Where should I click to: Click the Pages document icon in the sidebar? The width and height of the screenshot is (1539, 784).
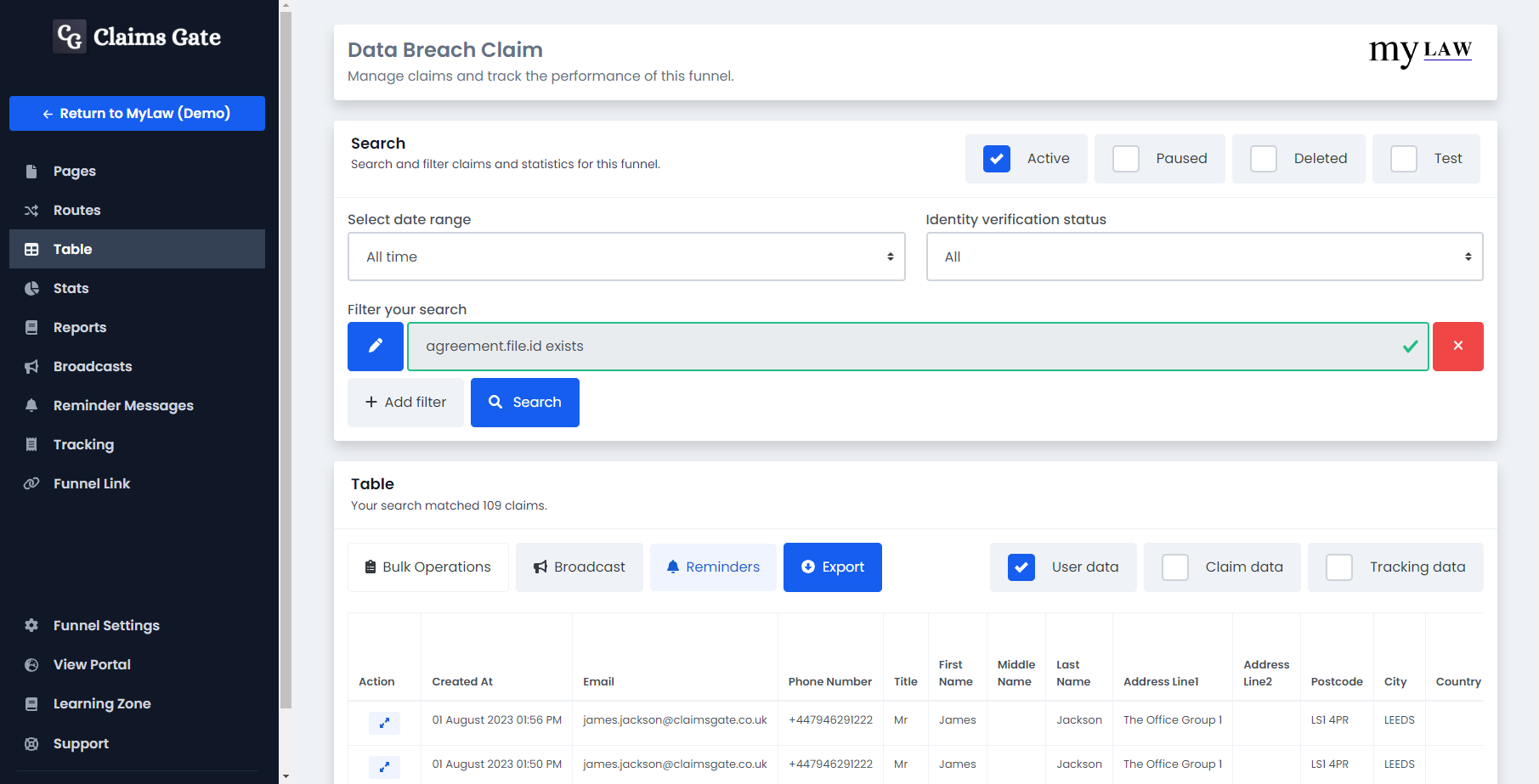31,172
